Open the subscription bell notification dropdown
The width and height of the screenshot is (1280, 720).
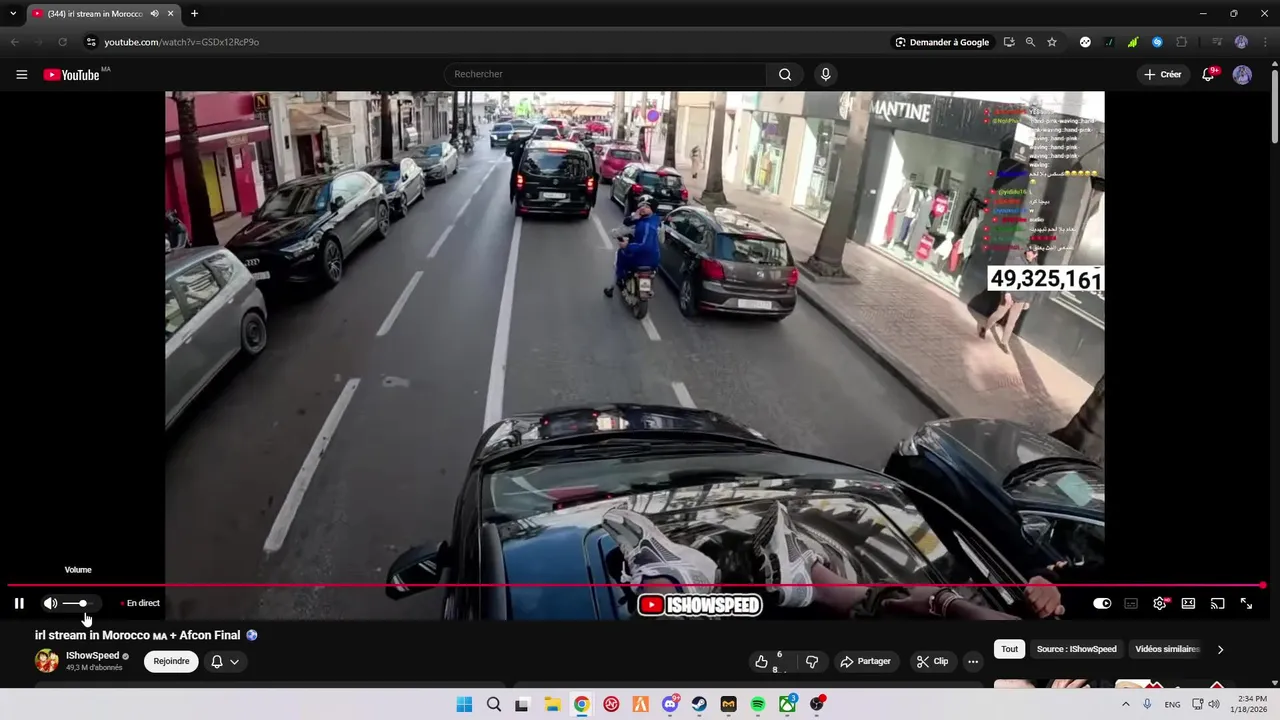(225, 661)
